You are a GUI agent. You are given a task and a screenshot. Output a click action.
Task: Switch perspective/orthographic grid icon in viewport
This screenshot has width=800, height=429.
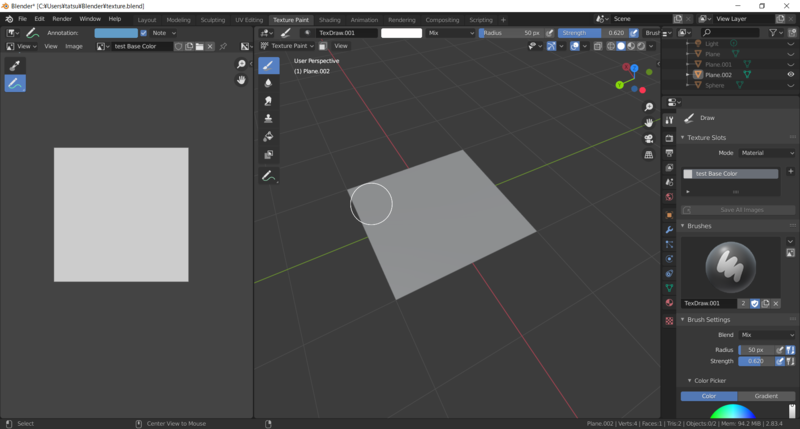click(648, 155)
